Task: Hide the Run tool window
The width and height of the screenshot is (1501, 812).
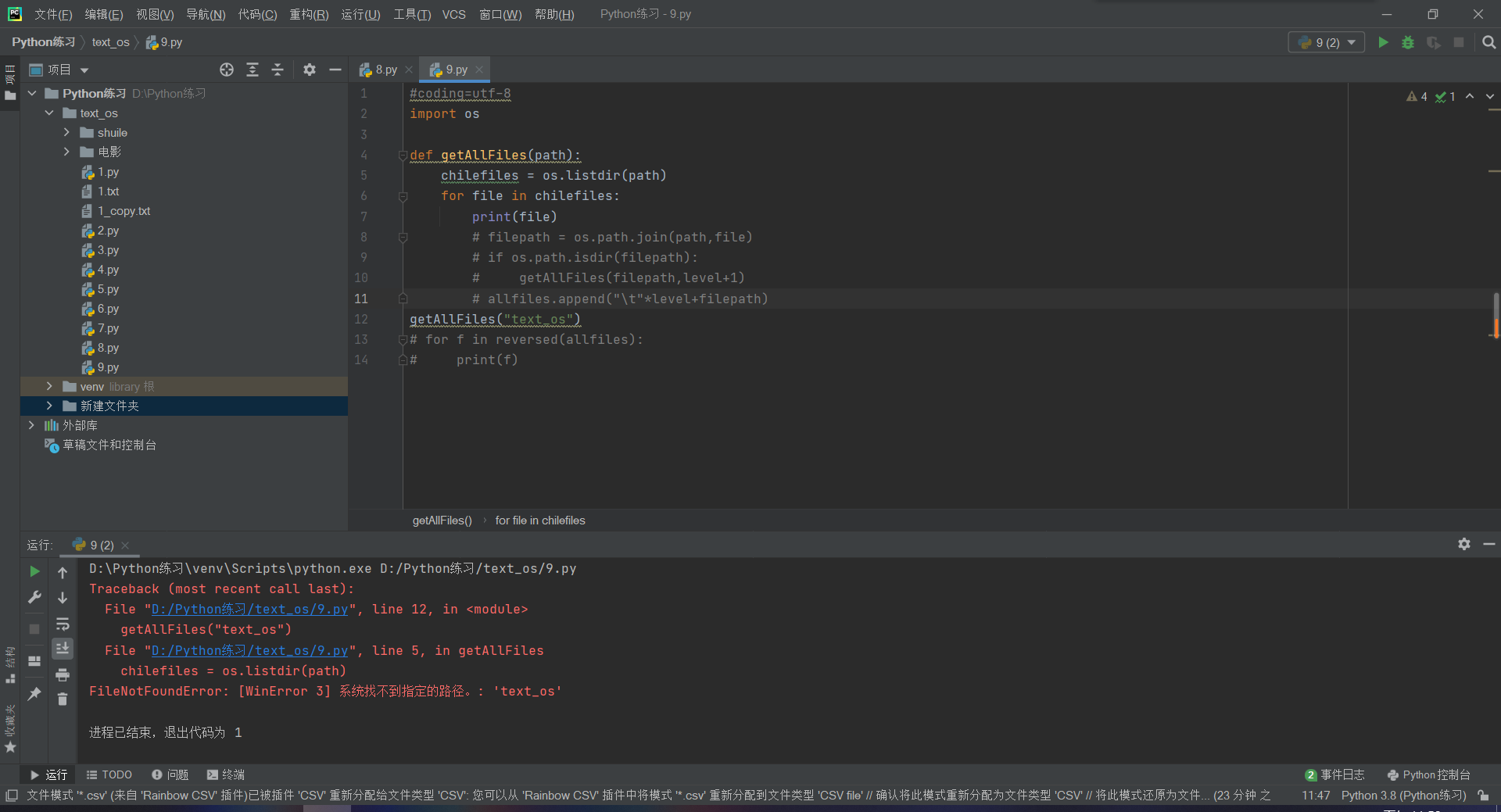Action: click(x=1489, y=544)
